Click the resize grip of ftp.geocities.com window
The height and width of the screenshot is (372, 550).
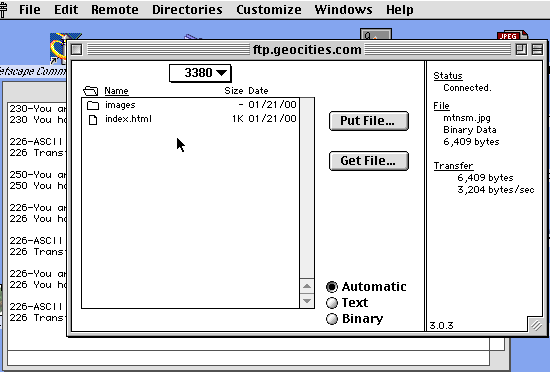point(536,325)
